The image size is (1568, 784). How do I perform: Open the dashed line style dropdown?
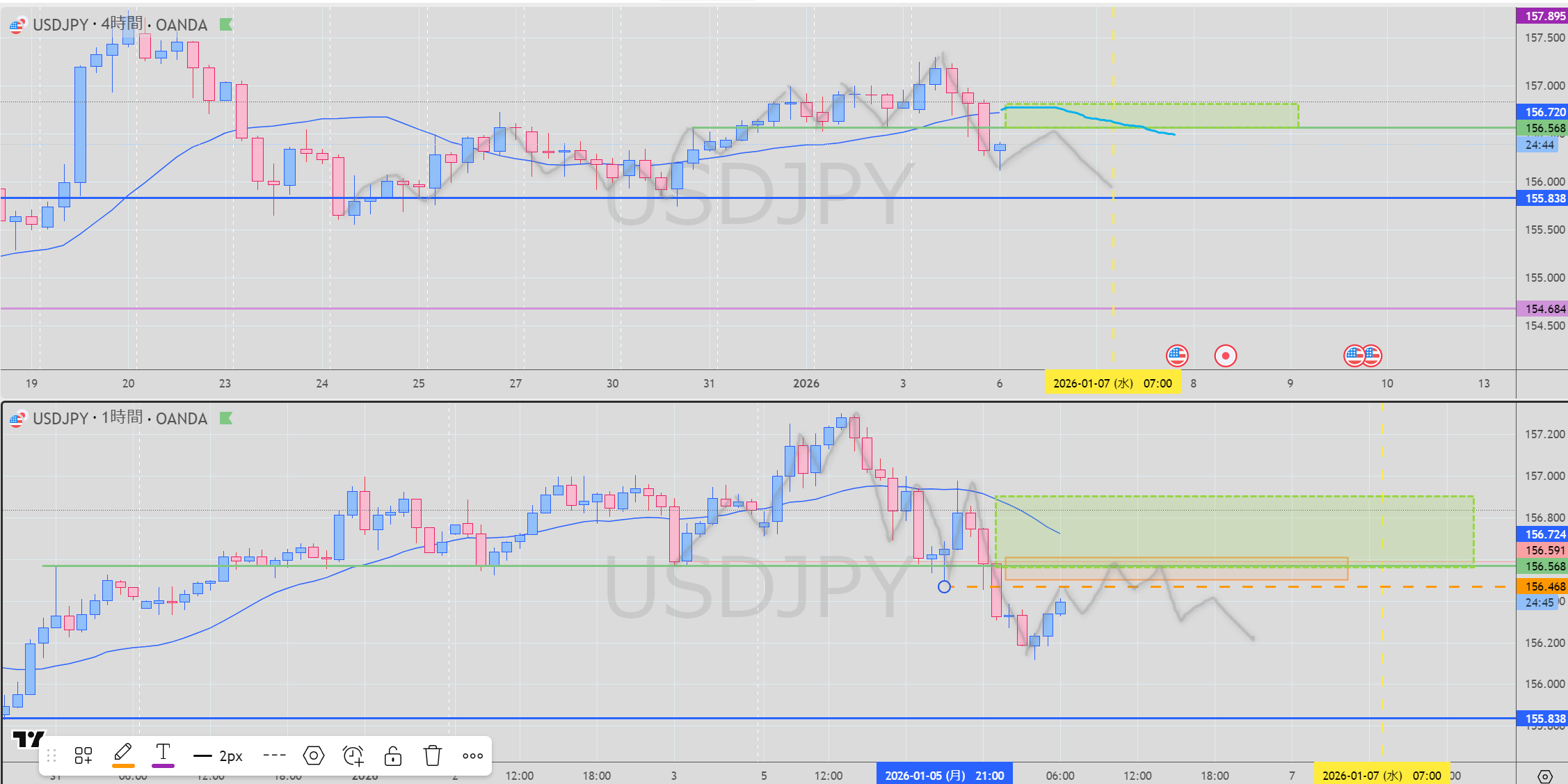[274, 755]
